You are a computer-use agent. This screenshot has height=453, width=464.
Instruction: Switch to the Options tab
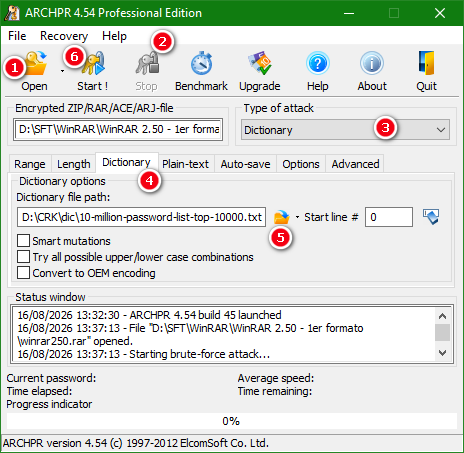click(x=301, y=164)
